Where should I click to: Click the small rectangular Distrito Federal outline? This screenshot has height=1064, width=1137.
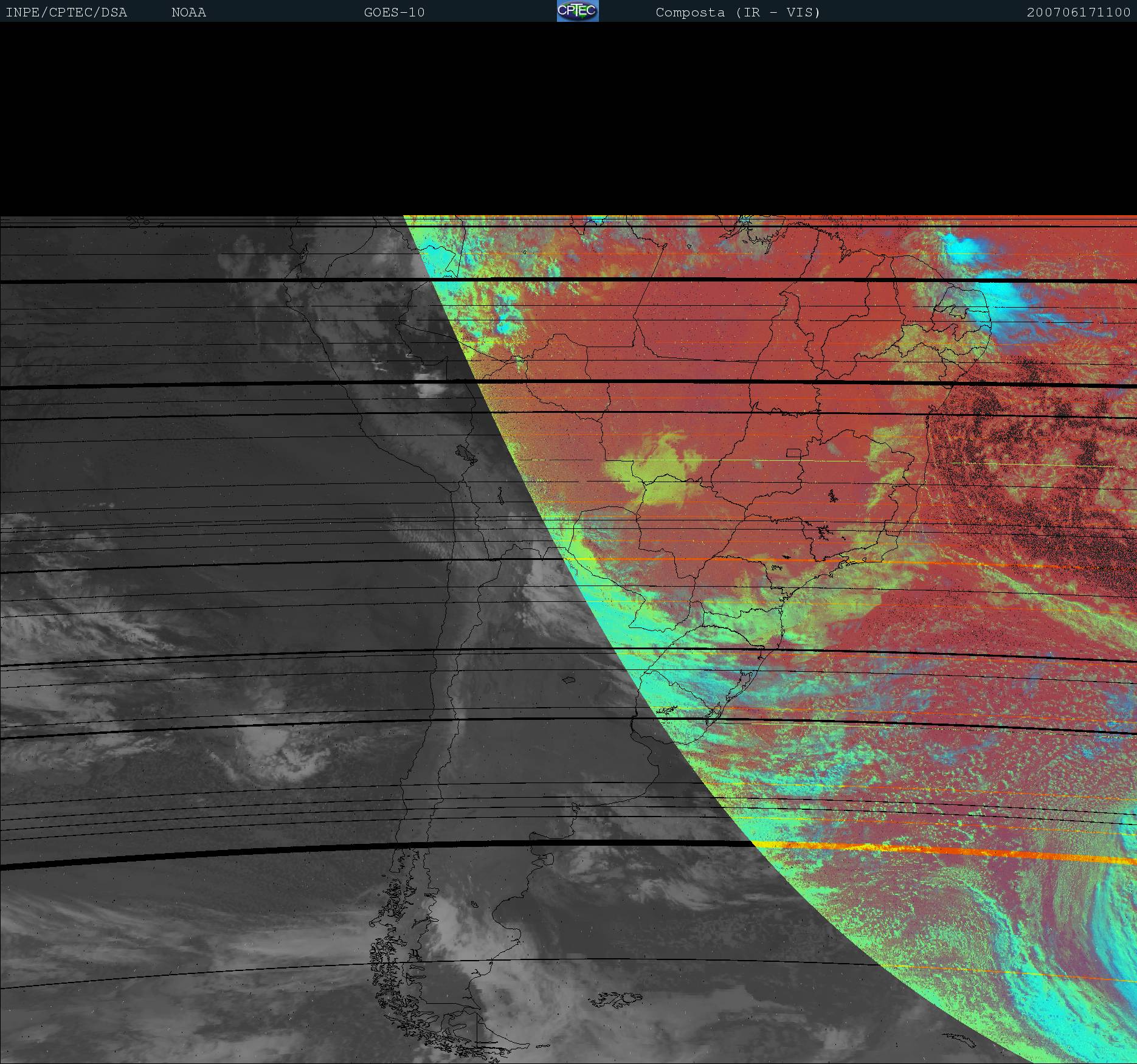(x=793, y=452)
